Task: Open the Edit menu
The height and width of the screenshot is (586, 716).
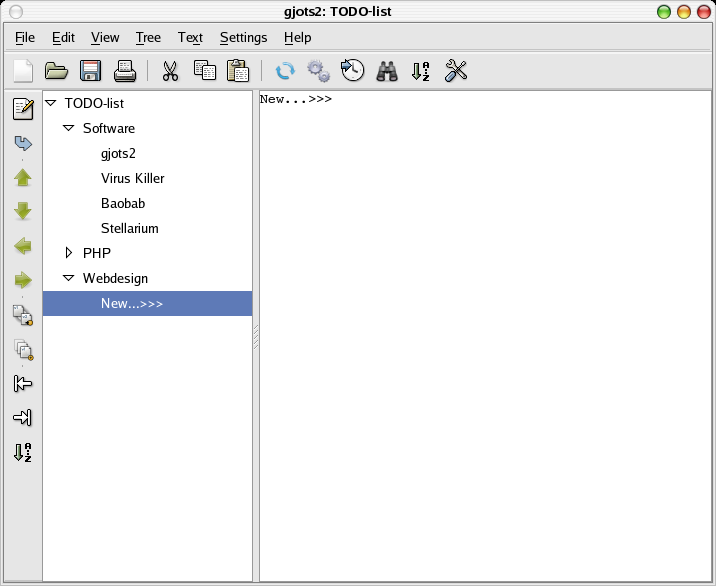Action: (x=63, y=37)
